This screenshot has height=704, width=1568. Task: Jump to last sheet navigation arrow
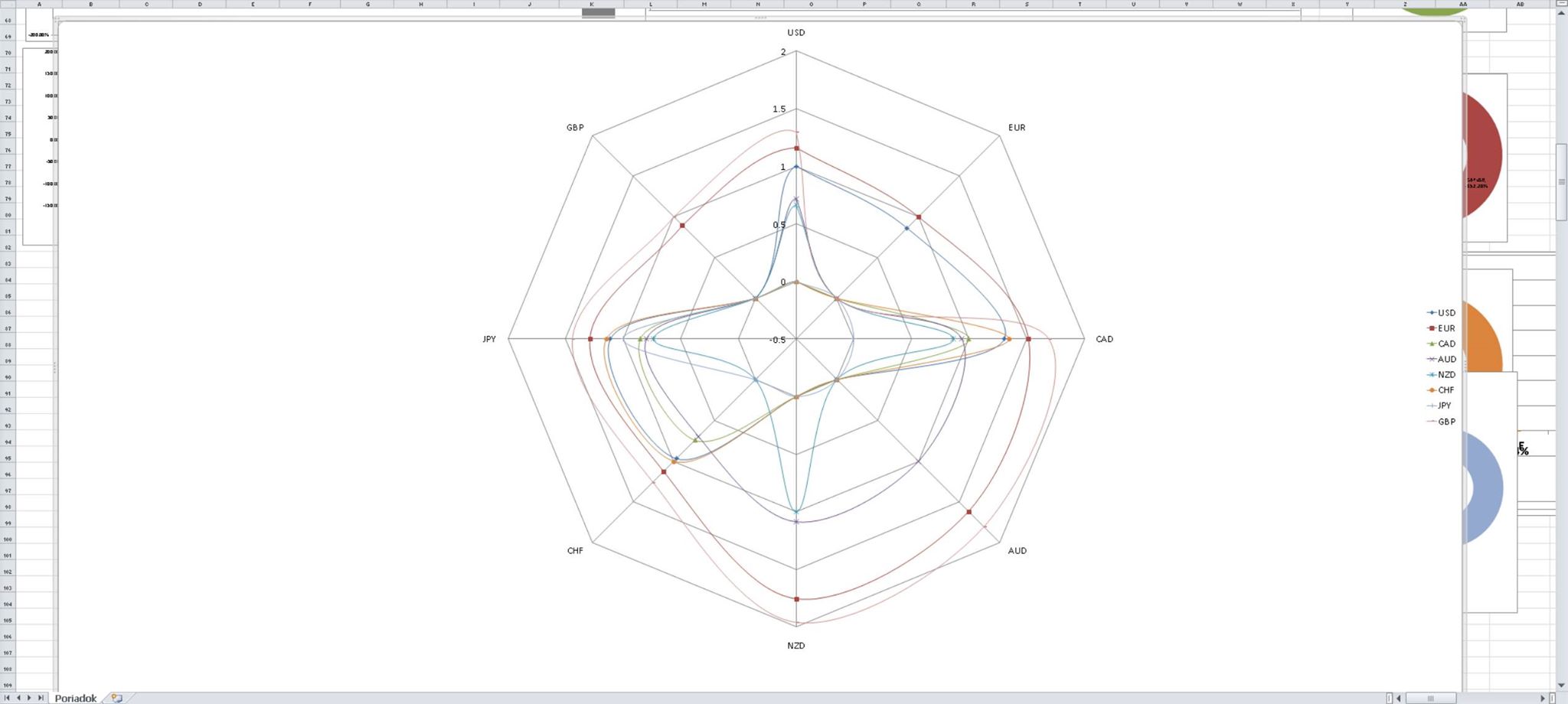tap(41, 698)
